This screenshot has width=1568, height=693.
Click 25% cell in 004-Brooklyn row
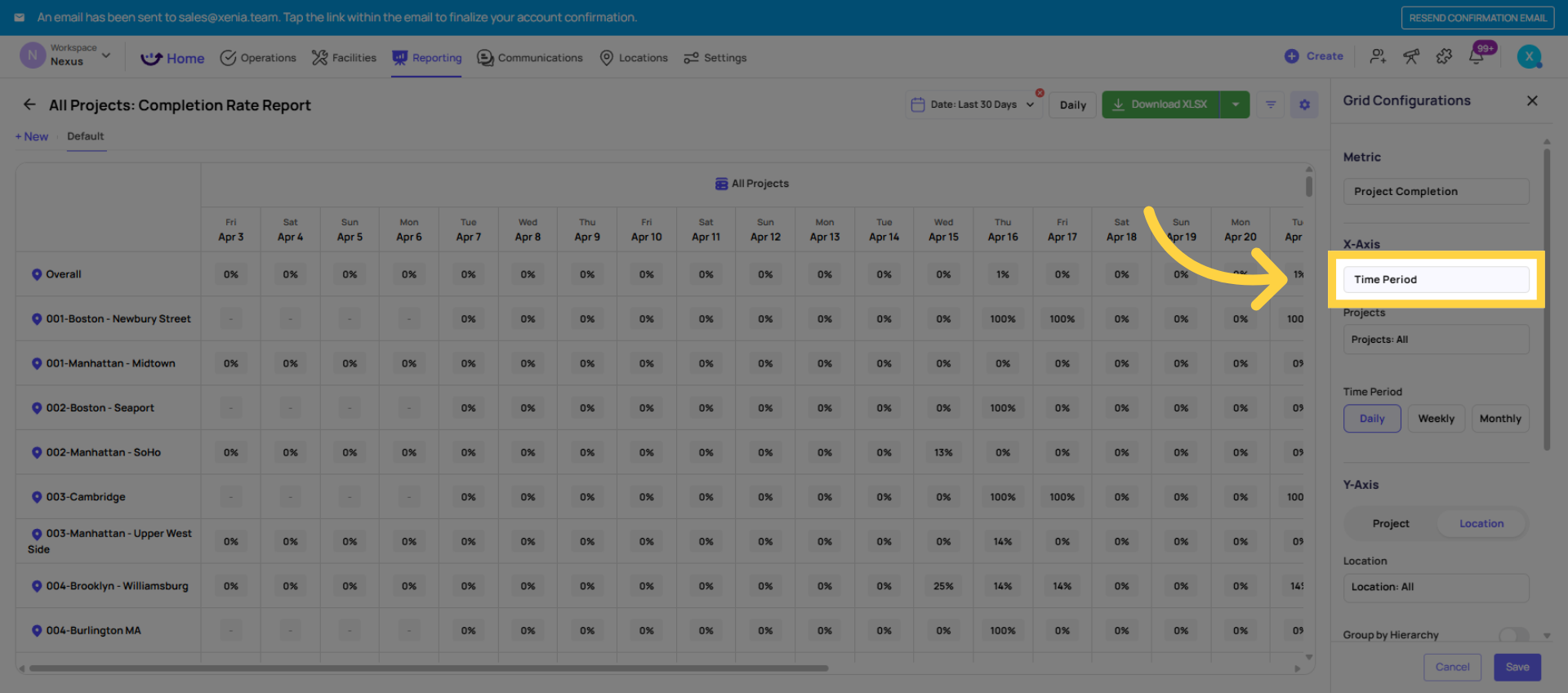tap(943, 586)
